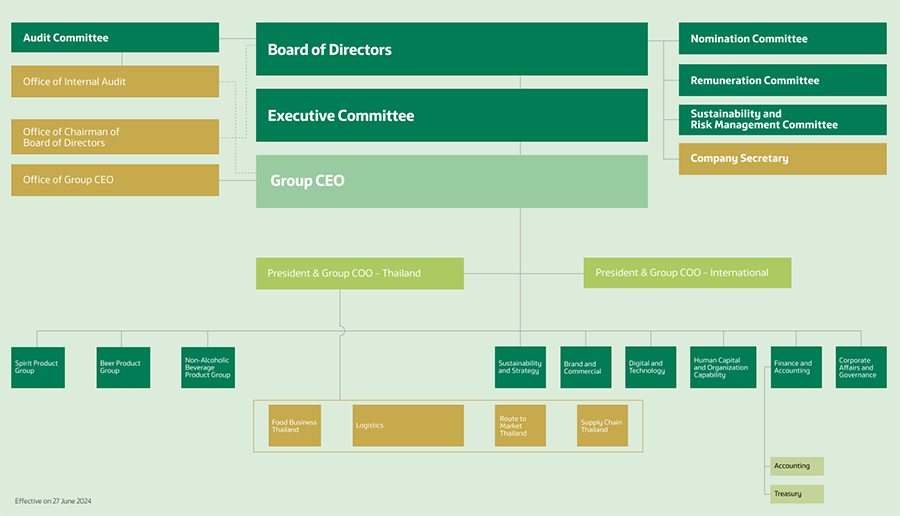Click President & Group COO – International

coord(687,273)
